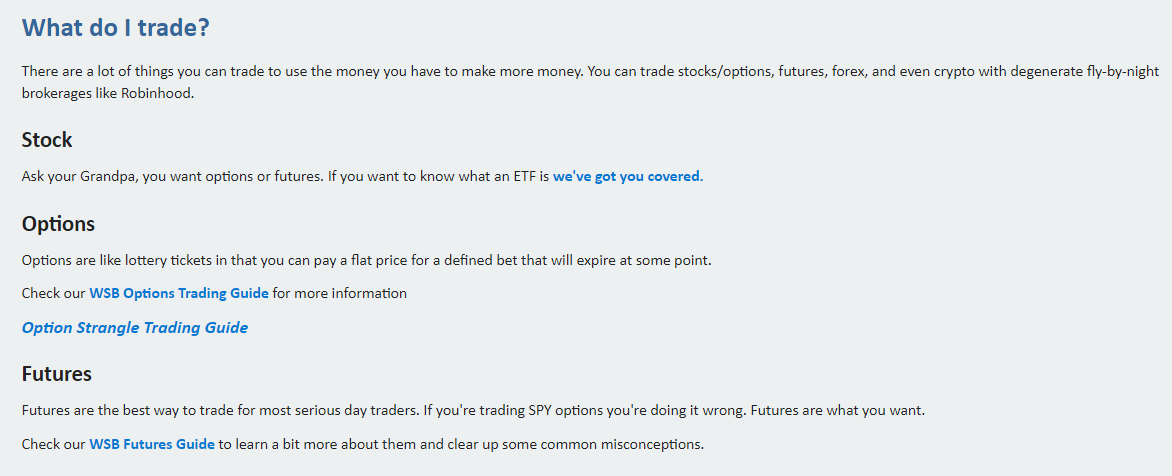
Task: Click the Options section heading
Action: point(58,223)
